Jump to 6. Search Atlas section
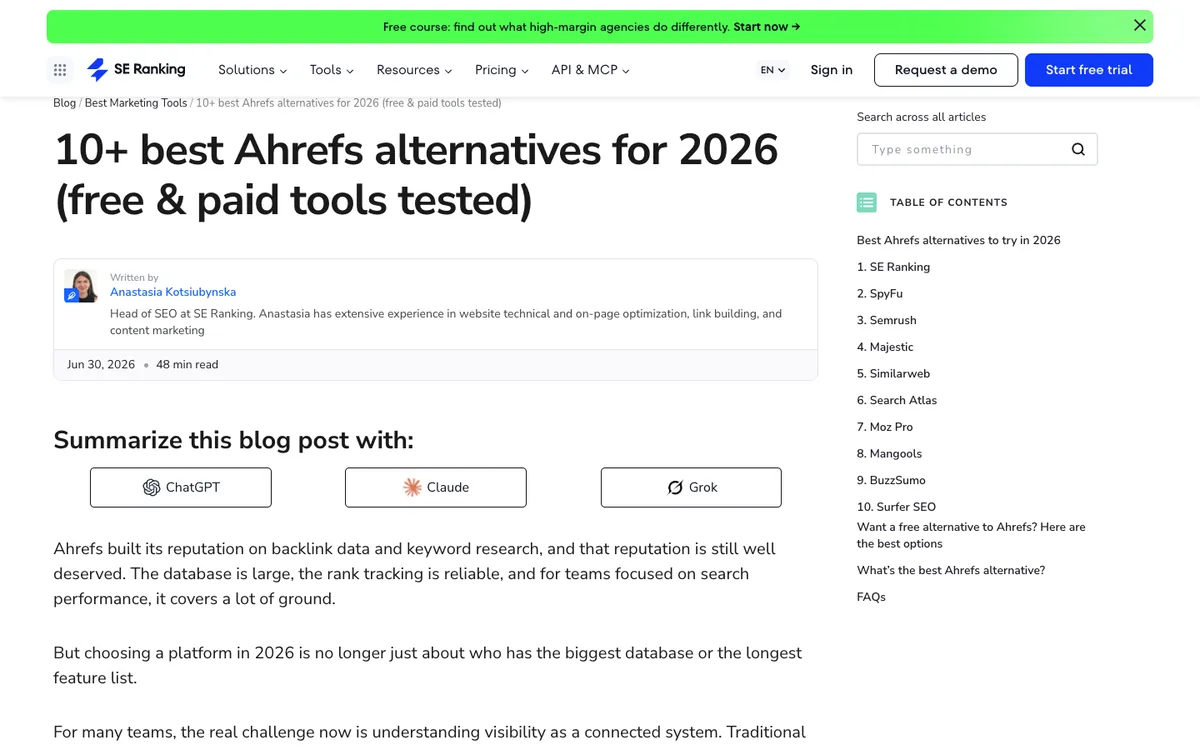Screen dimensions: 1200x750 (897, 400)
